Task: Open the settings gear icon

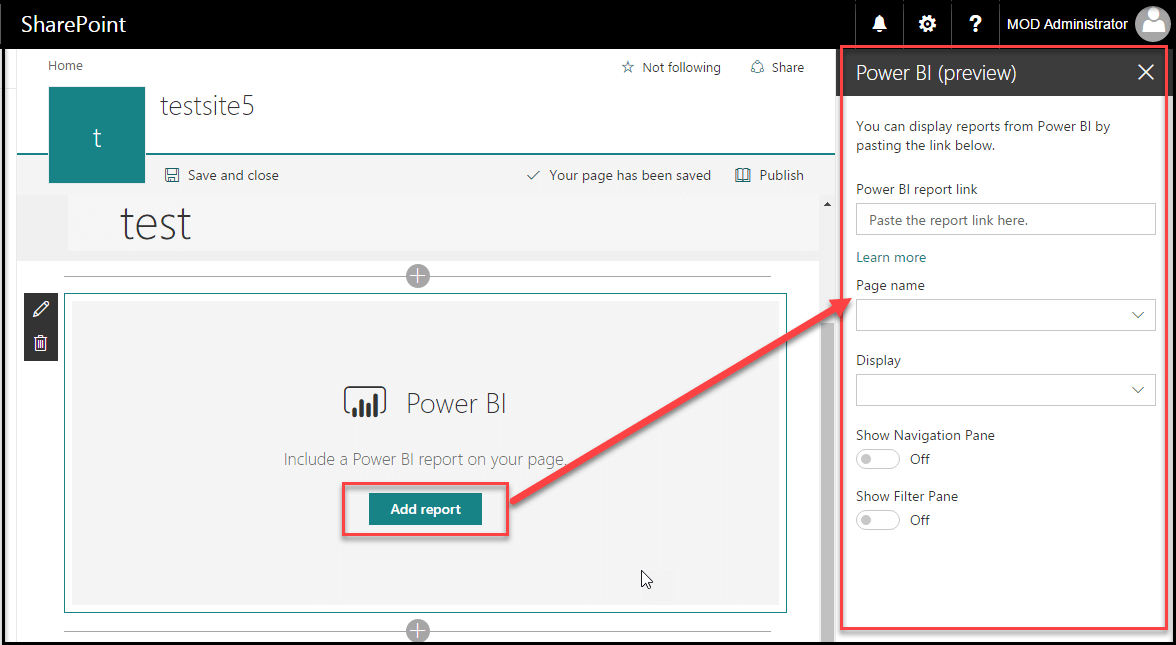Action: [927, 24]
